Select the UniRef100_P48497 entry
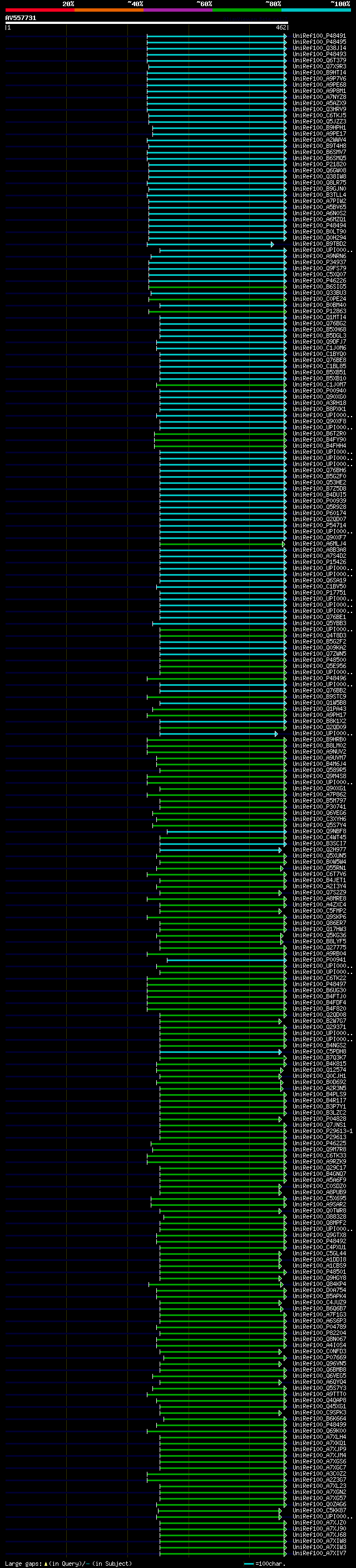The image size is (356, 1568). [x=319, y=983]
